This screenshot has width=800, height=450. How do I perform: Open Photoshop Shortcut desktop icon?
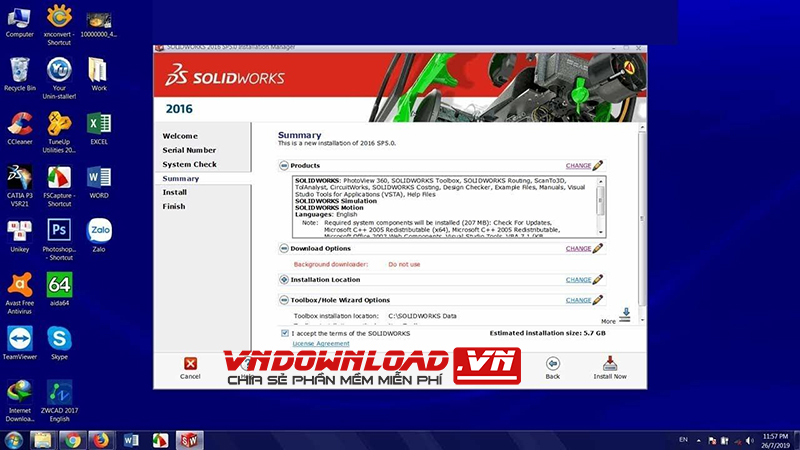coord(59,239)
